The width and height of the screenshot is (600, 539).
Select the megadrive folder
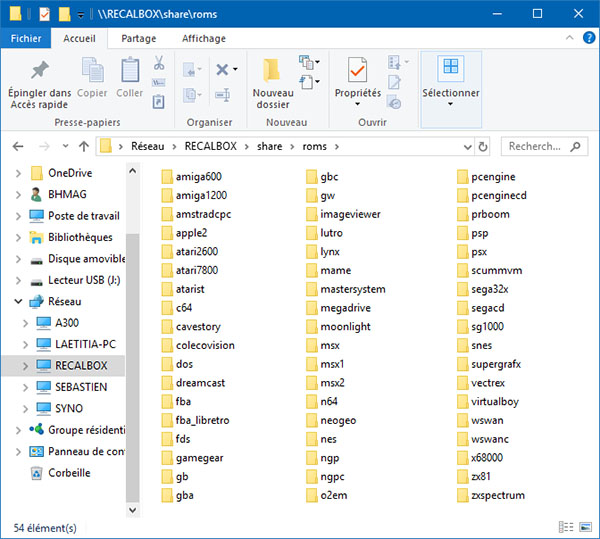click(339, 308)
